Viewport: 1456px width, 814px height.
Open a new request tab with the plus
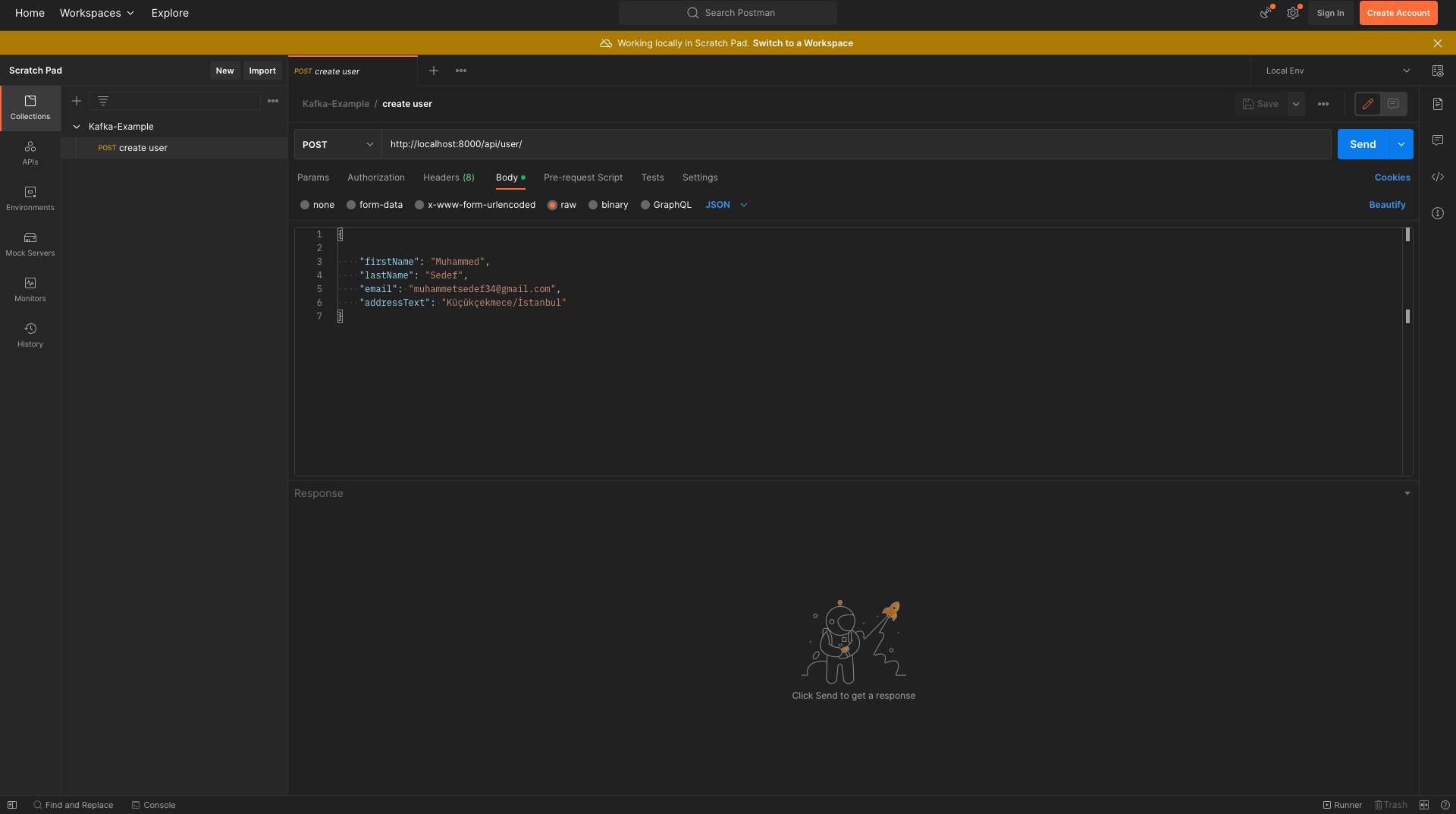(434, 71)
